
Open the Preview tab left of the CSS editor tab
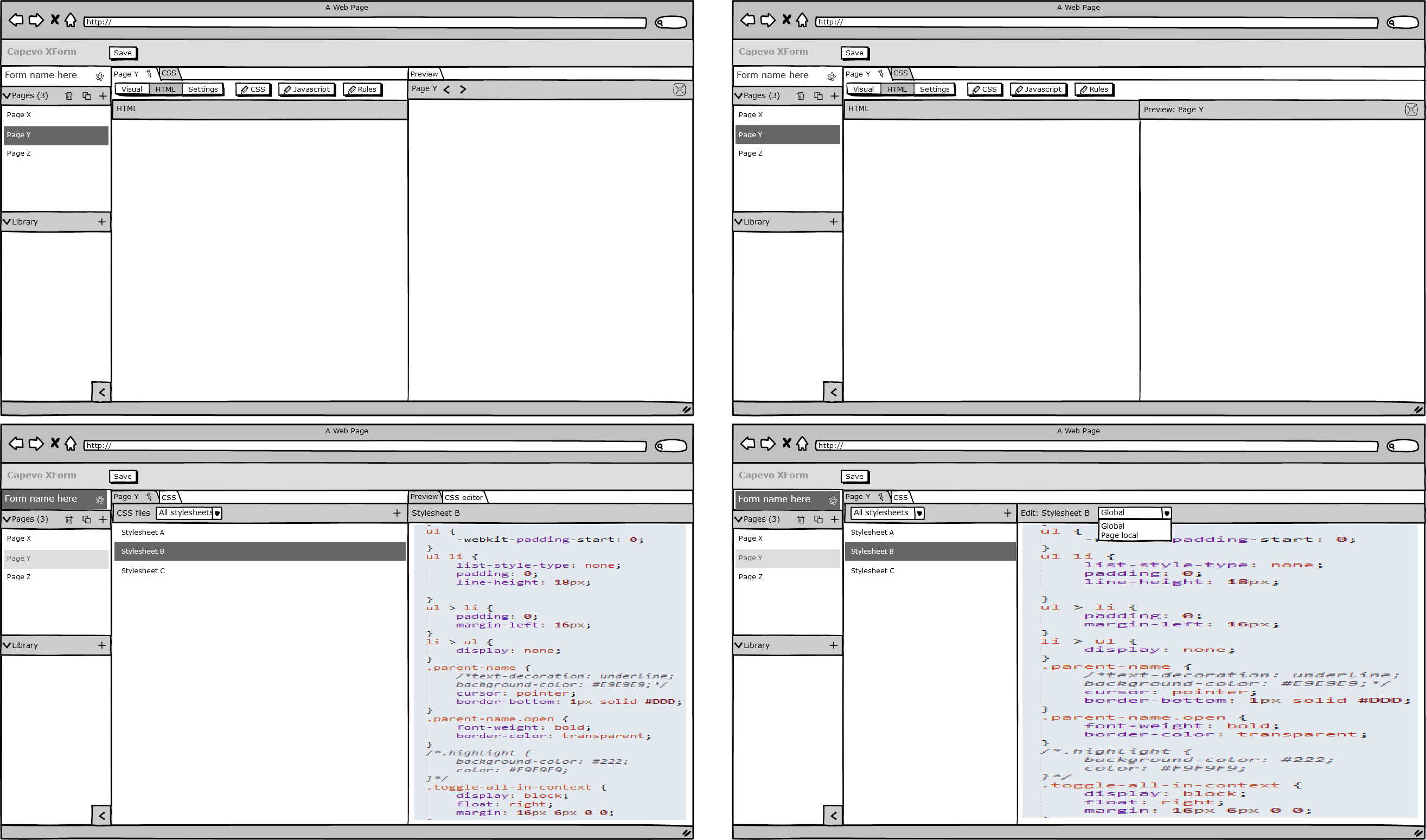pyautogui.click(x=424, y=496)
